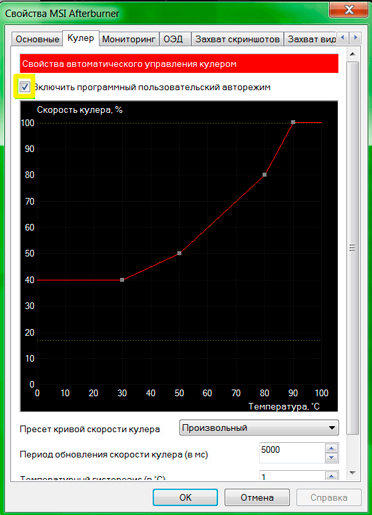
Task: Click the scrollbar down arrow
Action: [x=353, y=473]
